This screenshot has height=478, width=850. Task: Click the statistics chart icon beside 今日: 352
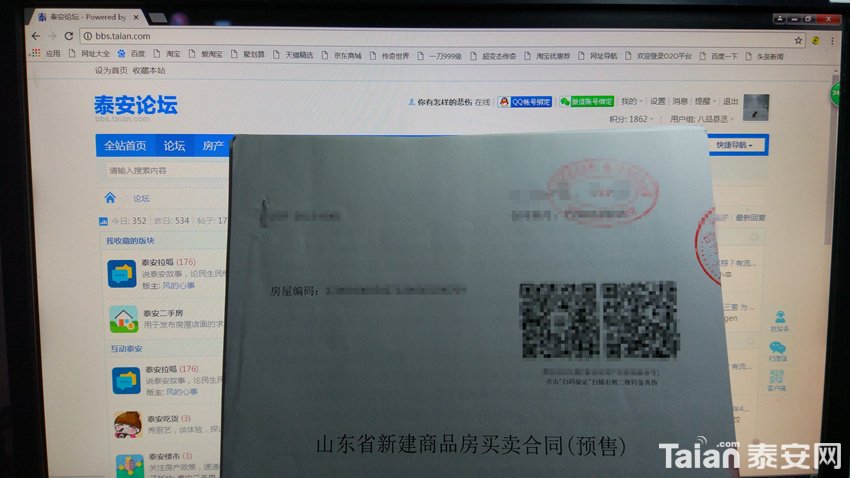(104, 221)
